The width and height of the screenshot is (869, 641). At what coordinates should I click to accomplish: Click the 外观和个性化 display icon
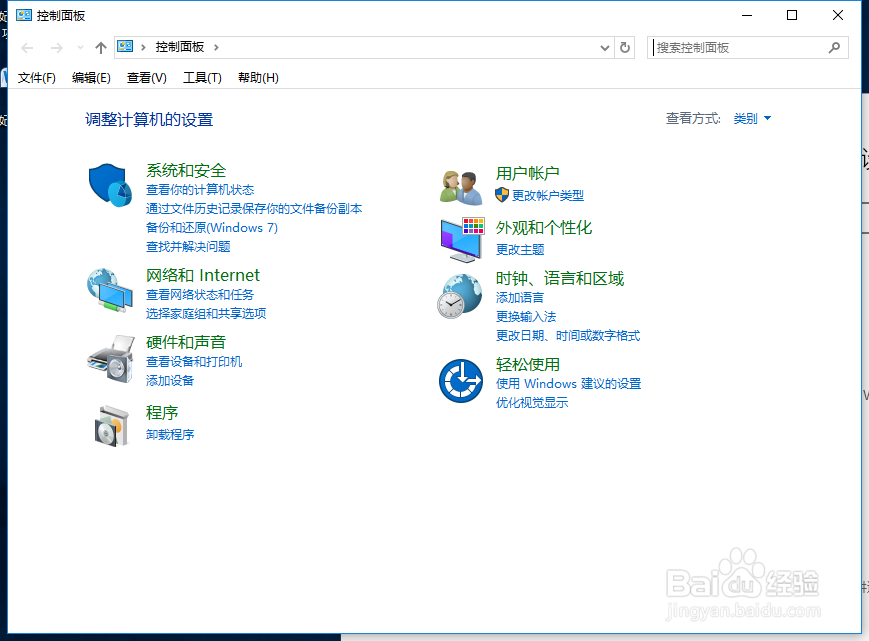pyautogui.click(x=459, y=240)
